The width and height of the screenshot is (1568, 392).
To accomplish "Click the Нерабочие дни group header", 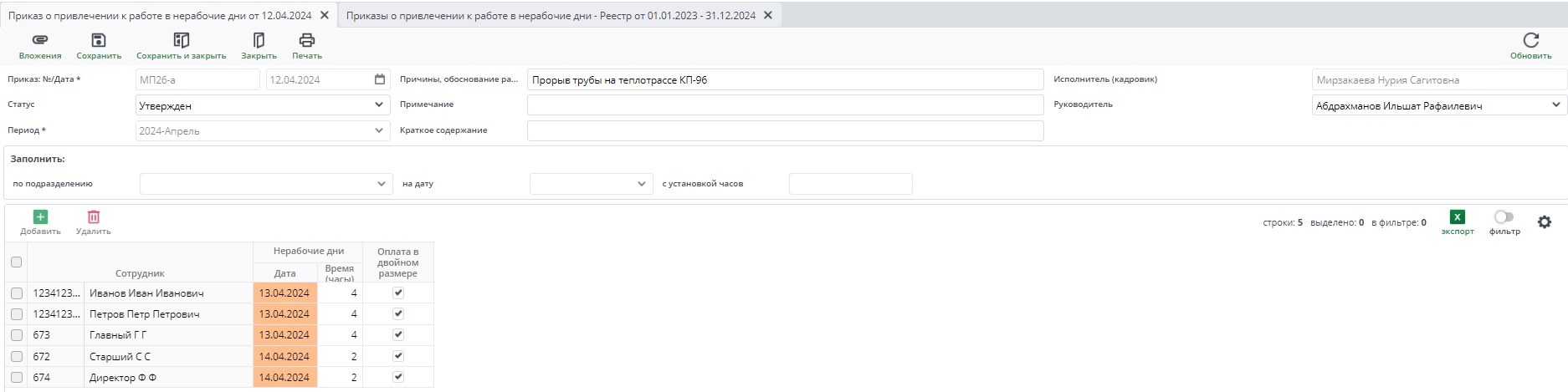I will [309, 251].
